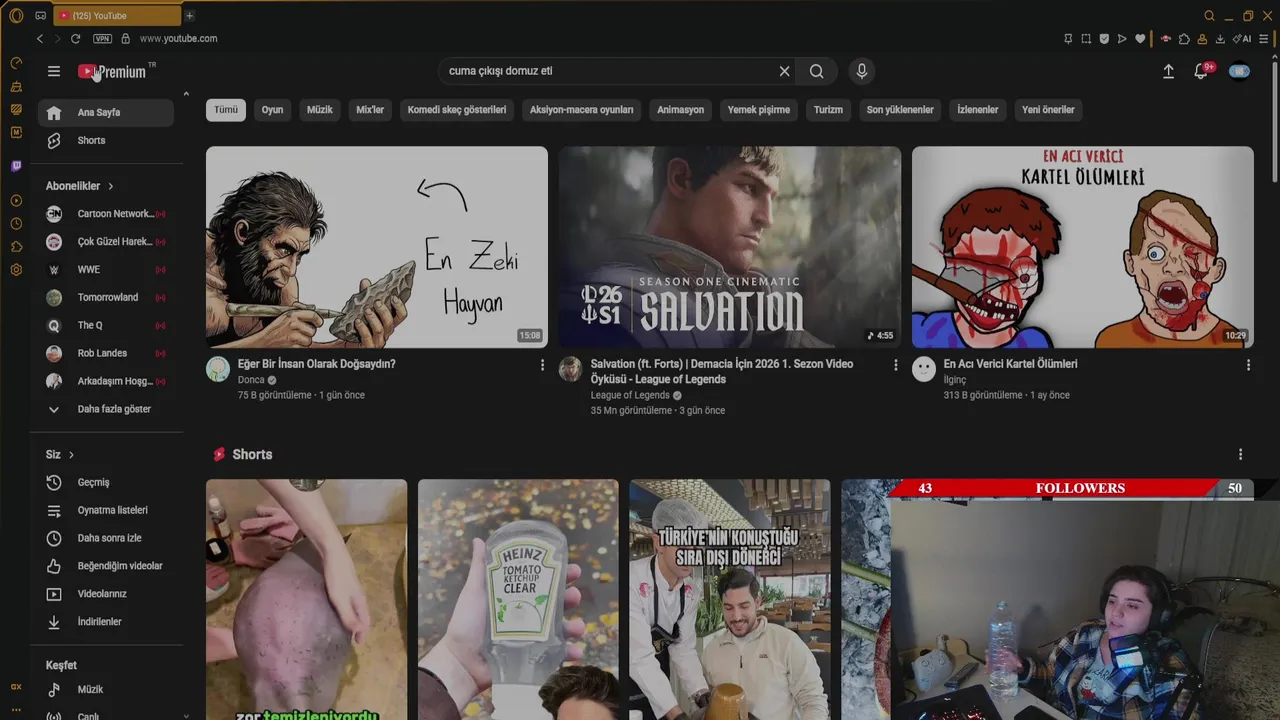Open GX Control speedometer in sidebar
The width and height of the screenshot is (1280, 720).
point(16,63)
